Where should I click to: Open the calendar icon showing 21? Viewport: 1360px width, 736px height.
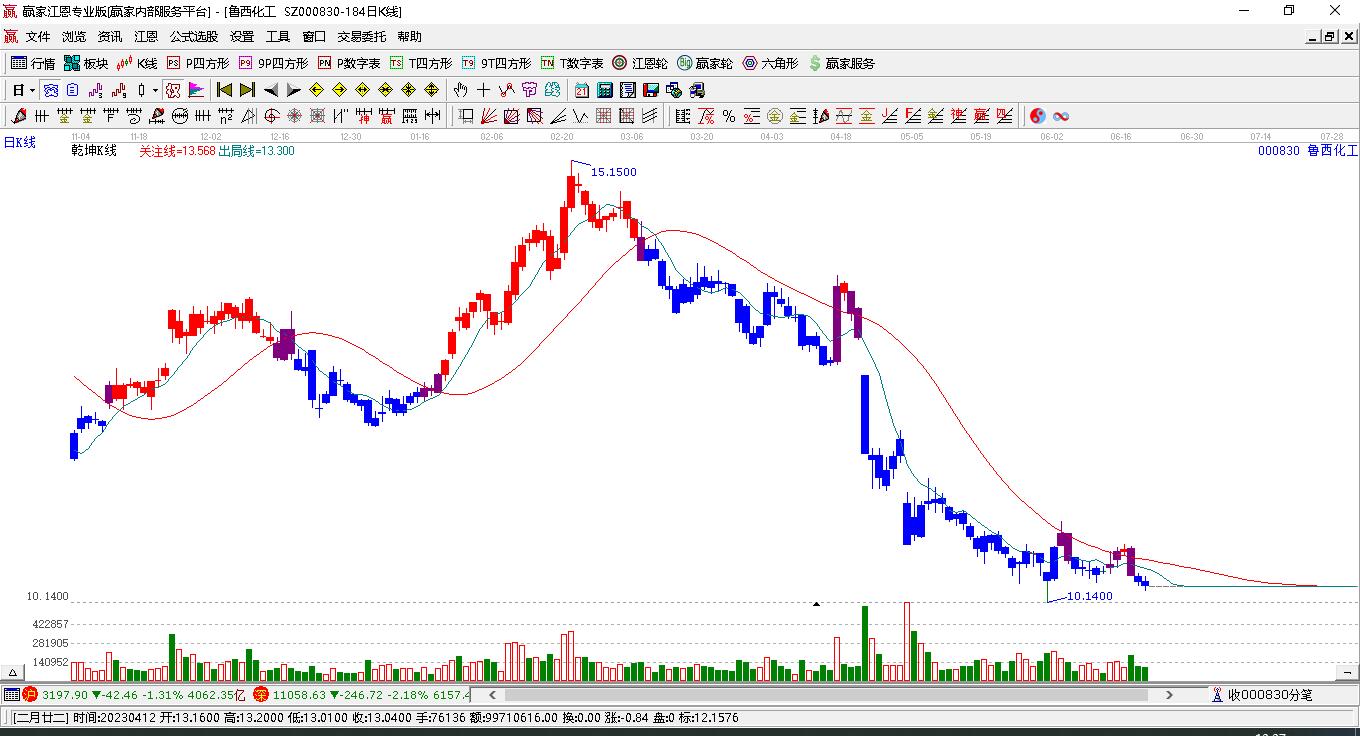click(x=581, y=90)
